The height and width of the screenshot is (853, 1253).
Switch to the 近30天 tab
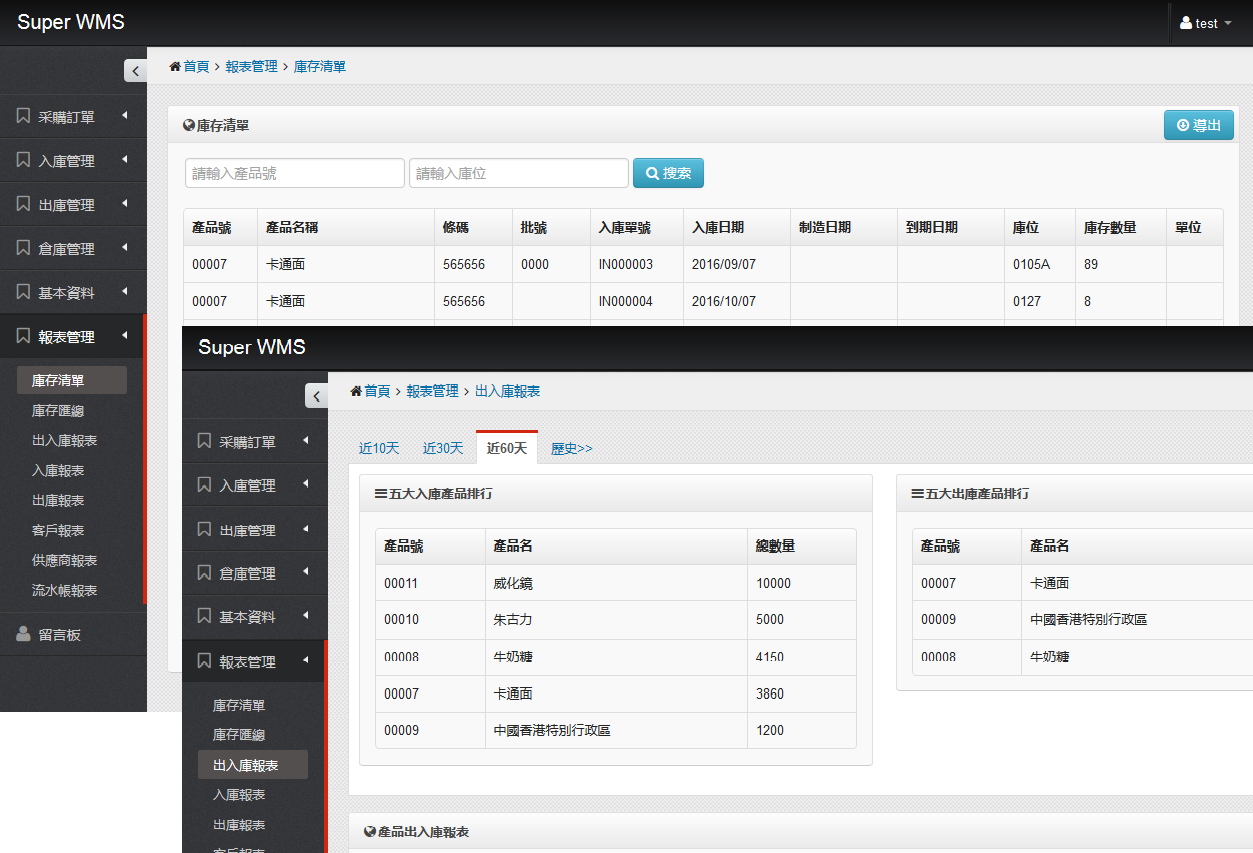click(x=443, y=448)
